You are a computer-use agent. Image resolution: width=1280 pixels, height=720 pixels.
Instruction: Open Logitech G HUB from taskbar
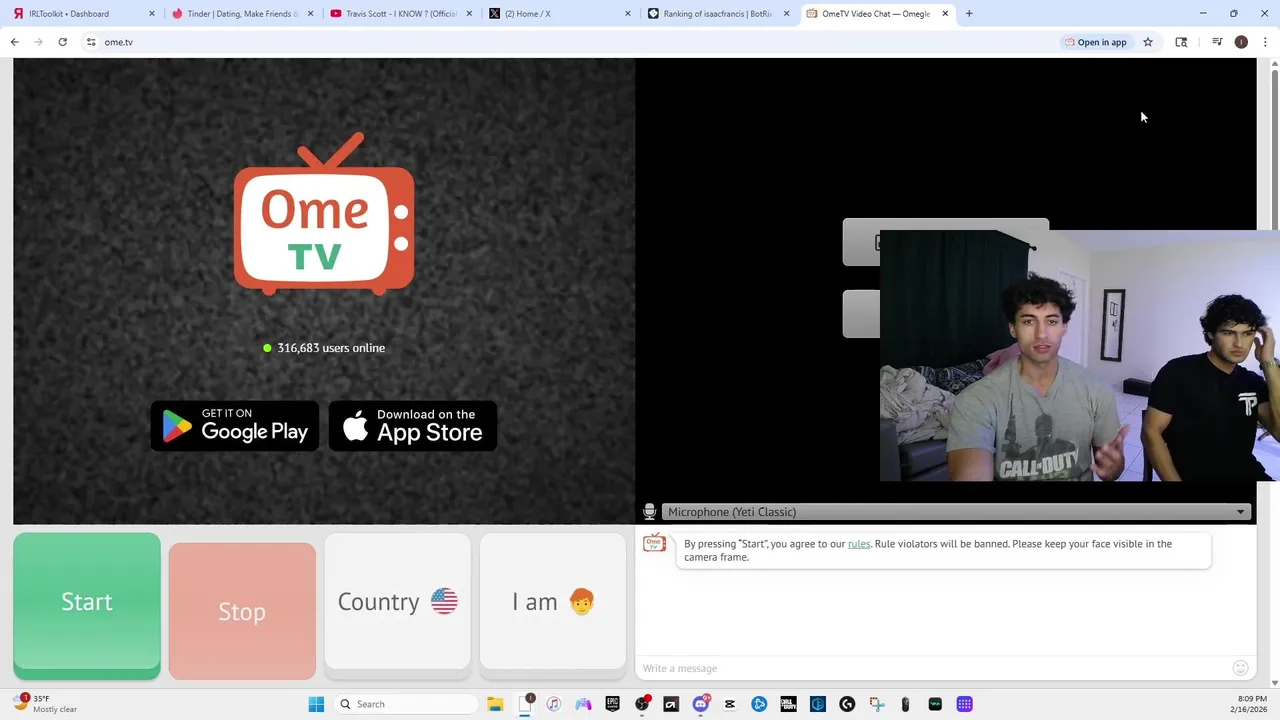847,704
